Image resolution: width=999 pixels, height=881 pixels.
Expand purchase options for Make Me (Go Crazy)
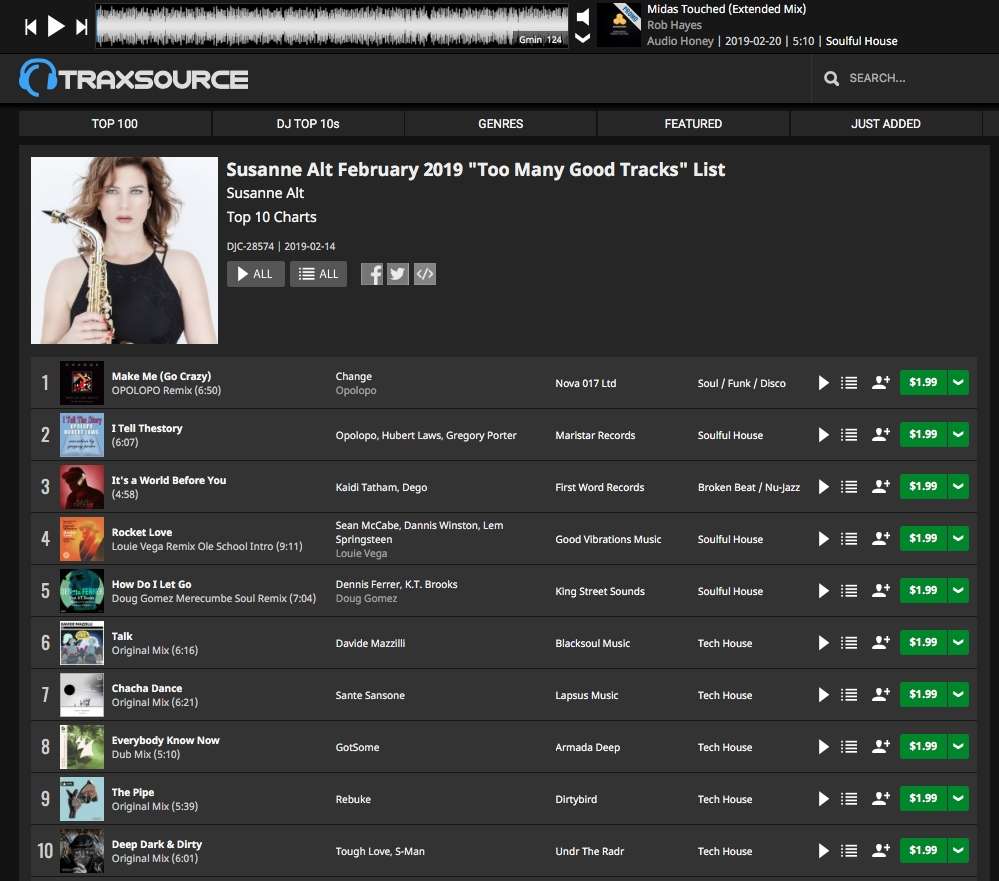click(958, 382)
